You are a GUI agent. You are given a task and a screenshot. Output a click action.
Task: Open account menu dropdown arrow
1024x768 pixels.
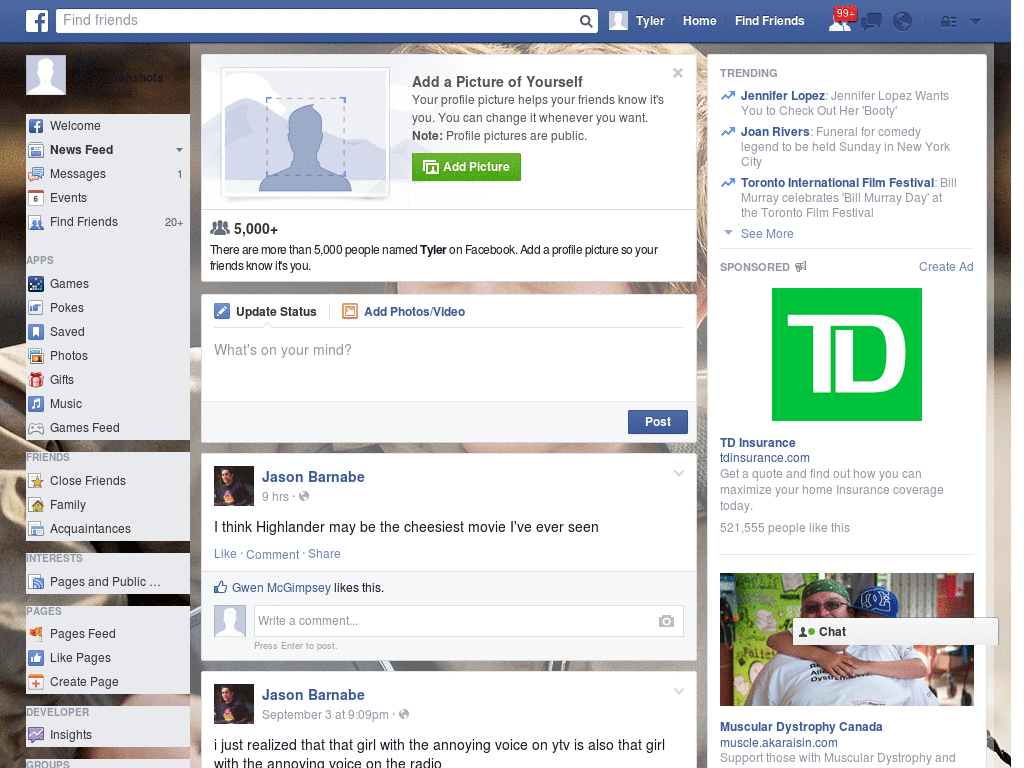(975, 22)
